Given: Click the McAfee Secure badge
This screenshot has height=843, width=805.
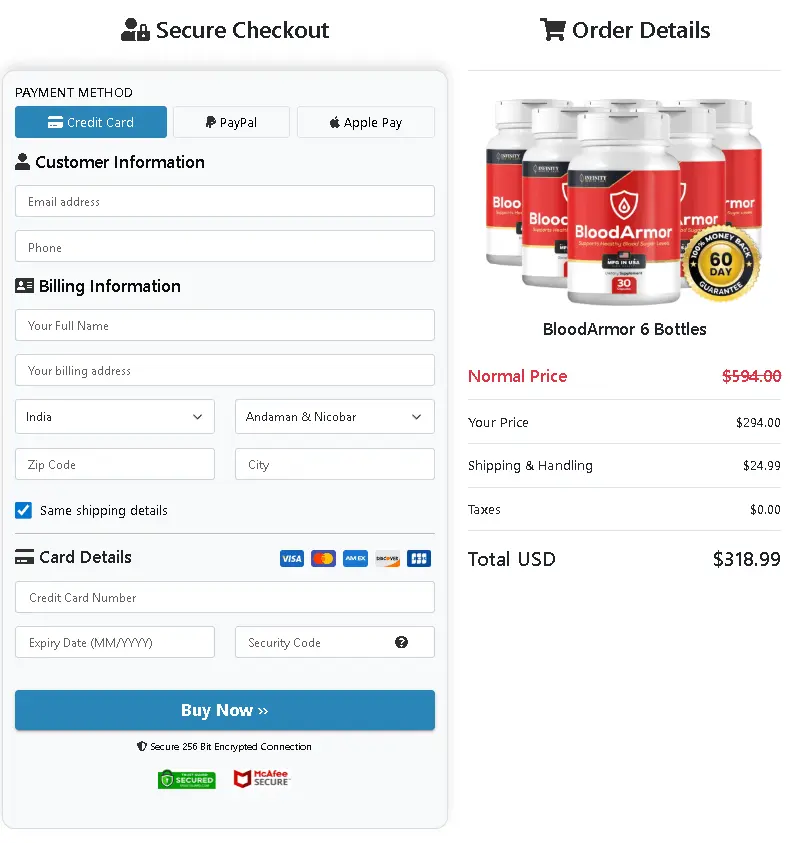Looking at the screenshot, I should (260, 780).
